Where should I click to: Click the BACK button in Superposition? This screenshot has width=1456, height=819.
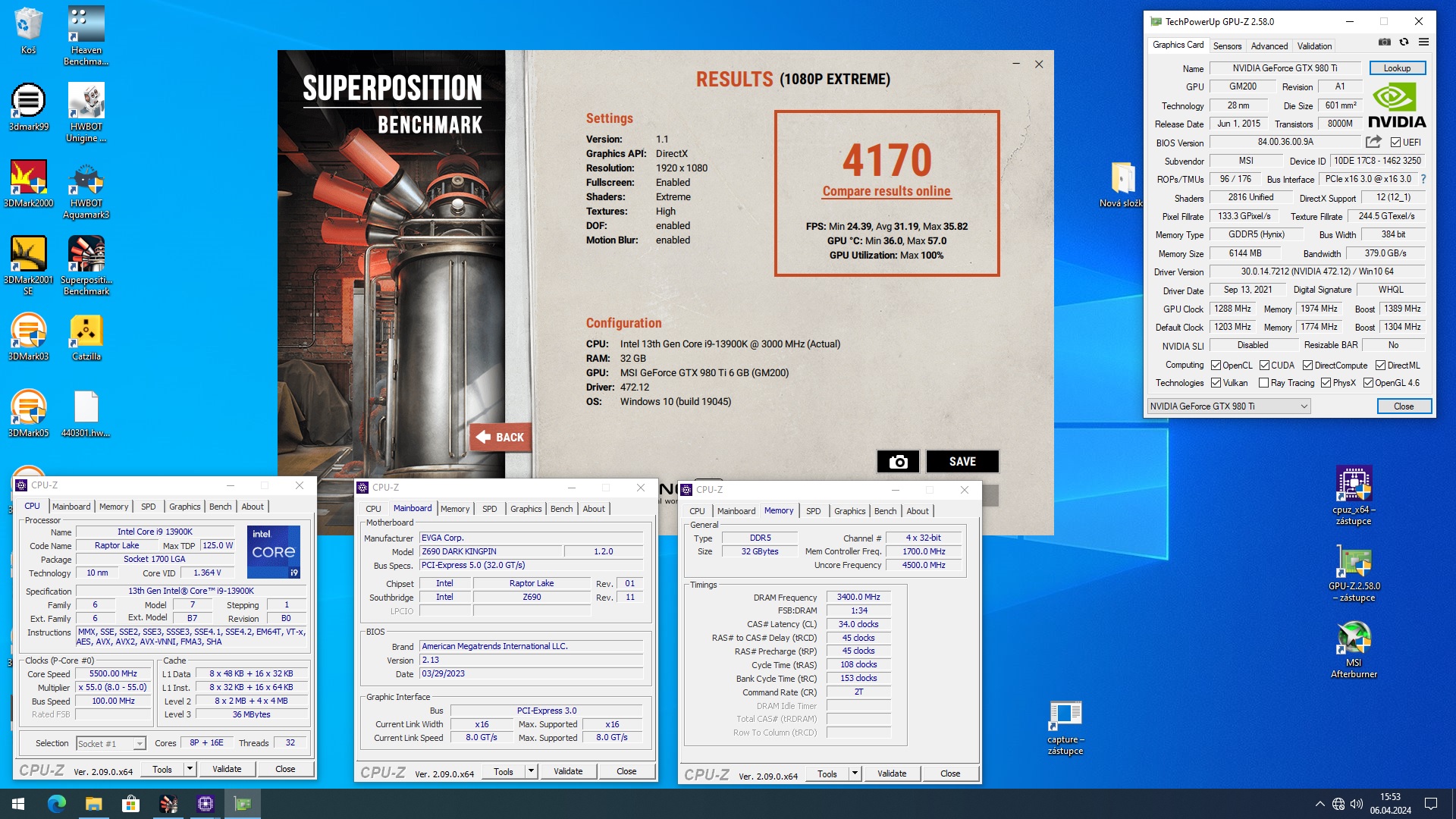pyautogui.click(x=500, y=438)
